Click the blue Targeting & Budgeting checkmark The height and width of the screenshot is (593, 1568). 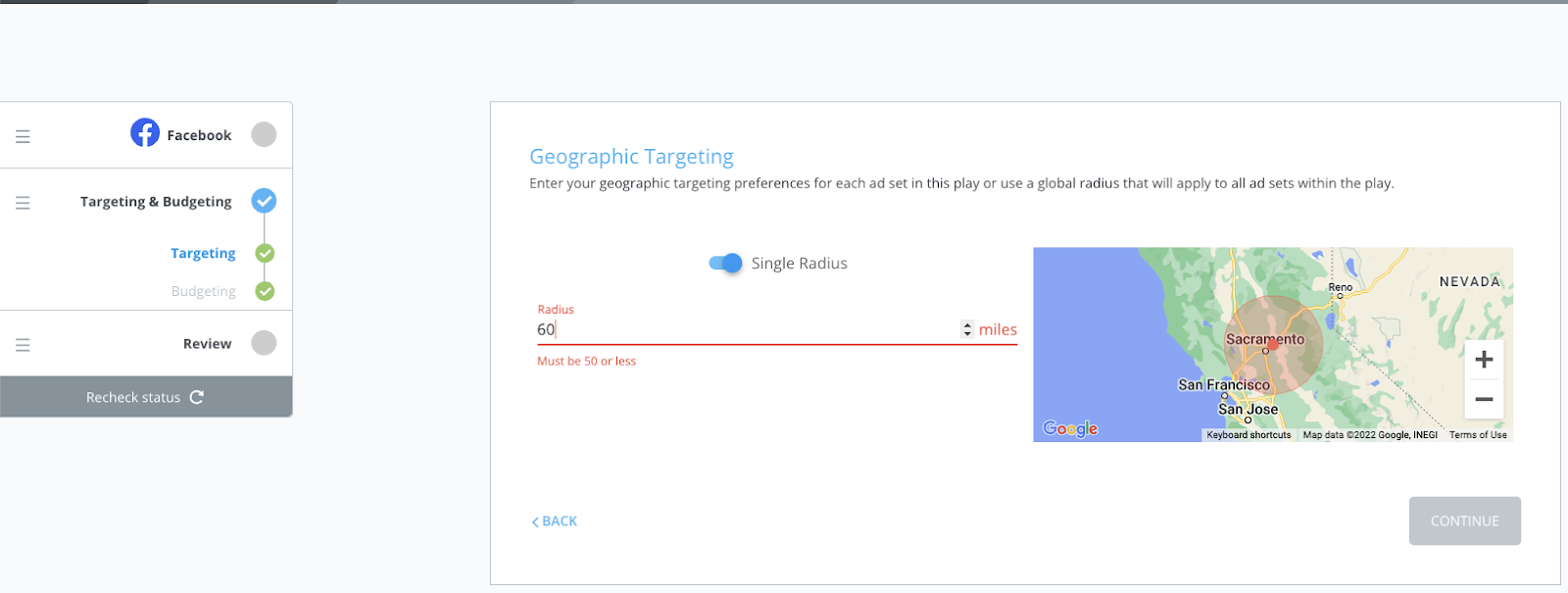click(x=264, y=201)
